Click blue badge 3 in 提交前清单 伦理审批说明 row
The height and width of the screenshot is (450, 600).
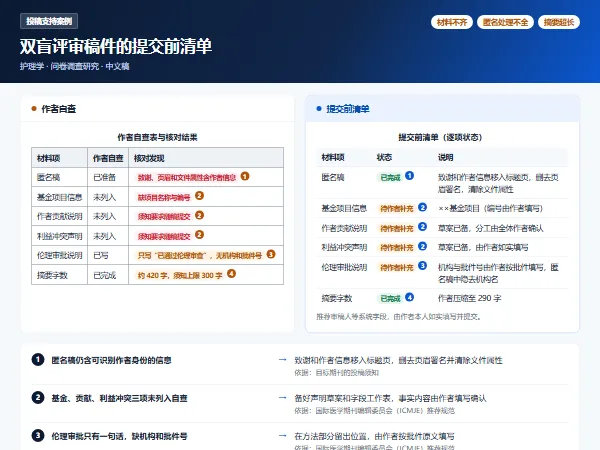tap(422, 266)
